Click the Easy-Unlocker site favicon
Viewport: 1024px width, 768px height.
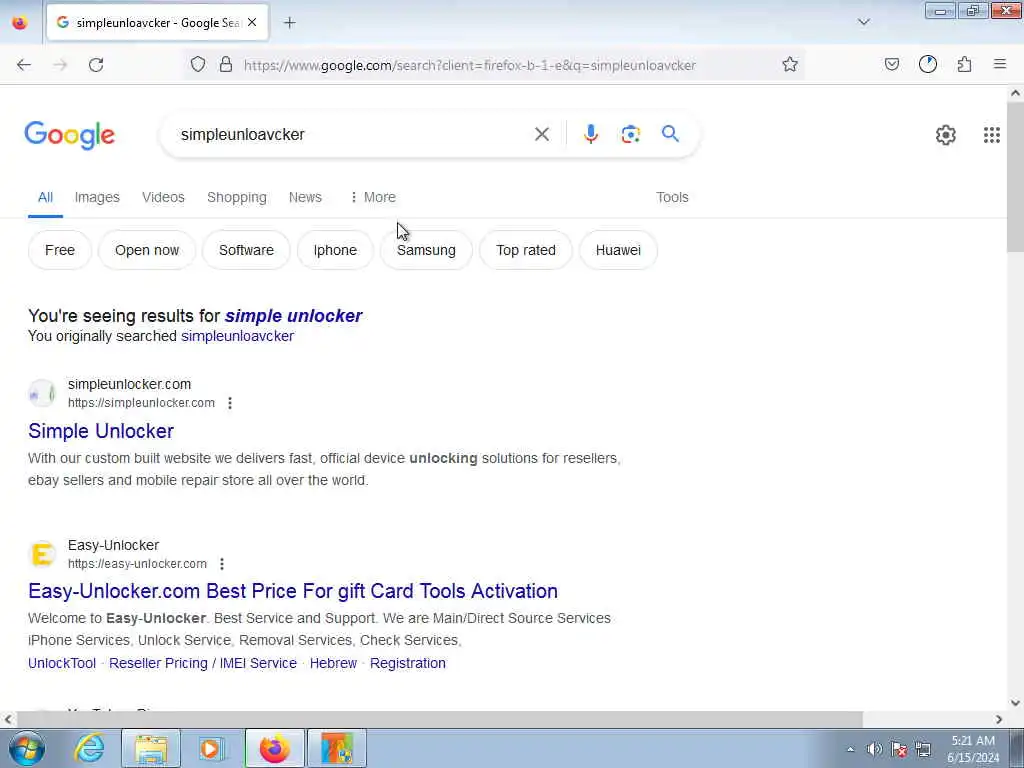[42, 554]
